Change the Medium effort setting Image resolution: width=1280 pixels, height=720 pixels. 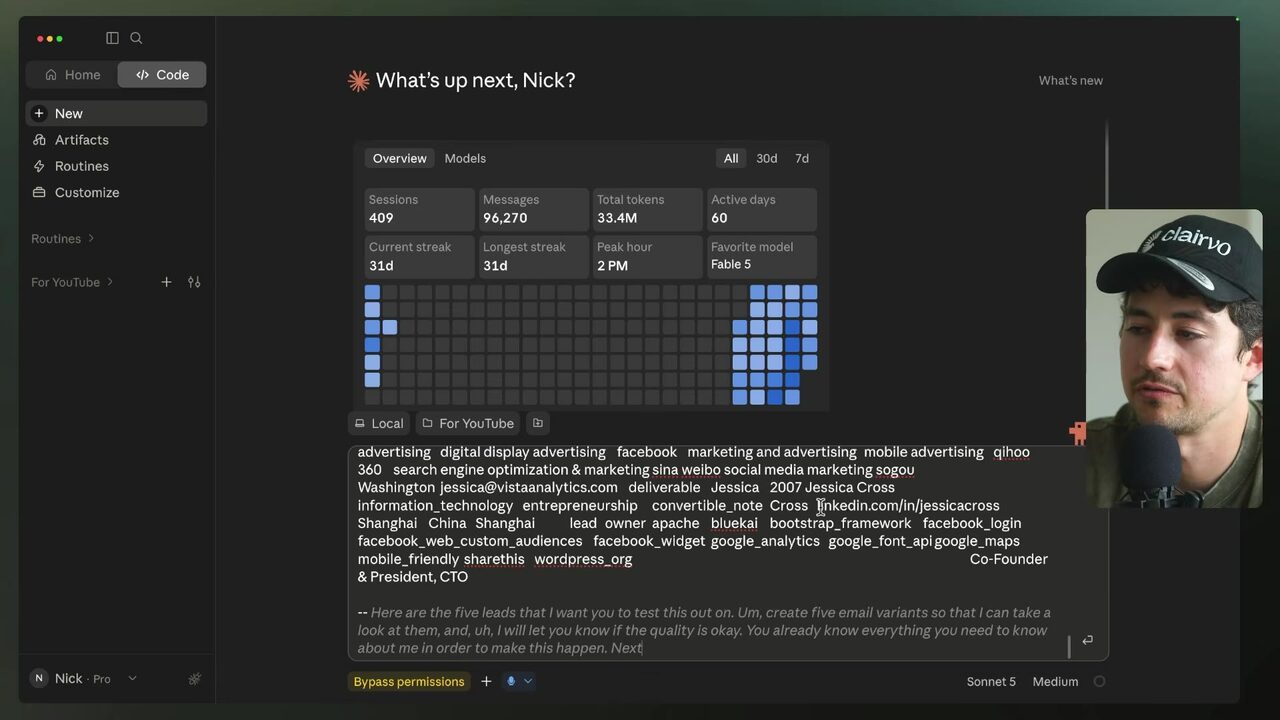click(x=1055, y=681)
